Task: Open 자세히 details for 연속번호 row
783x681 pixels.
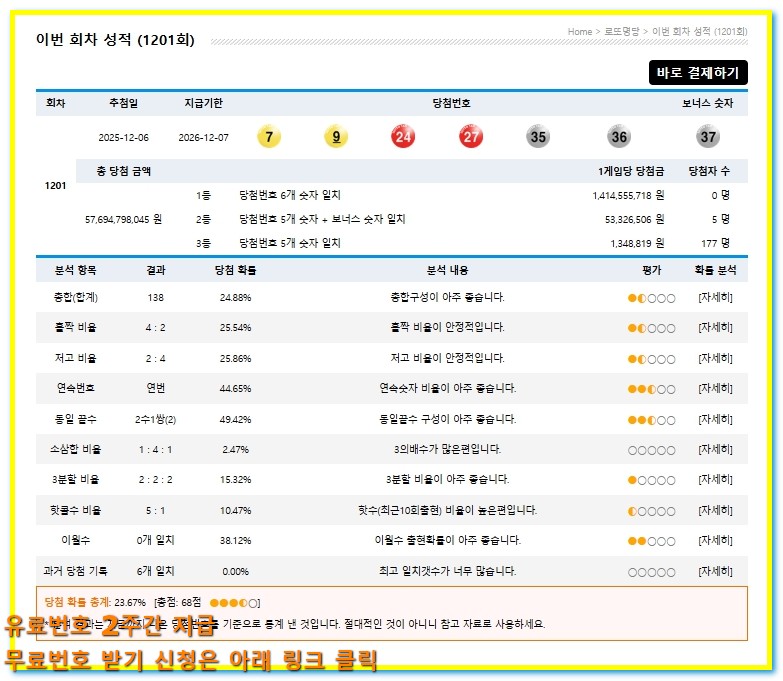Action: coord(715,388)
